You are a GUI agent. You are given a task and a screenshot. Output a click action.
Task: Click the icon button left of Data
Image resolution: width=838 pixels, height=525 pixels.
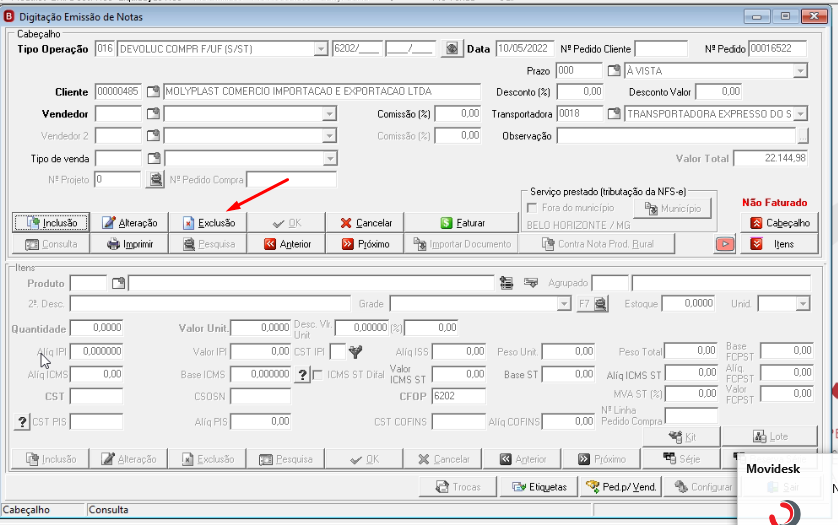[452, 49]
